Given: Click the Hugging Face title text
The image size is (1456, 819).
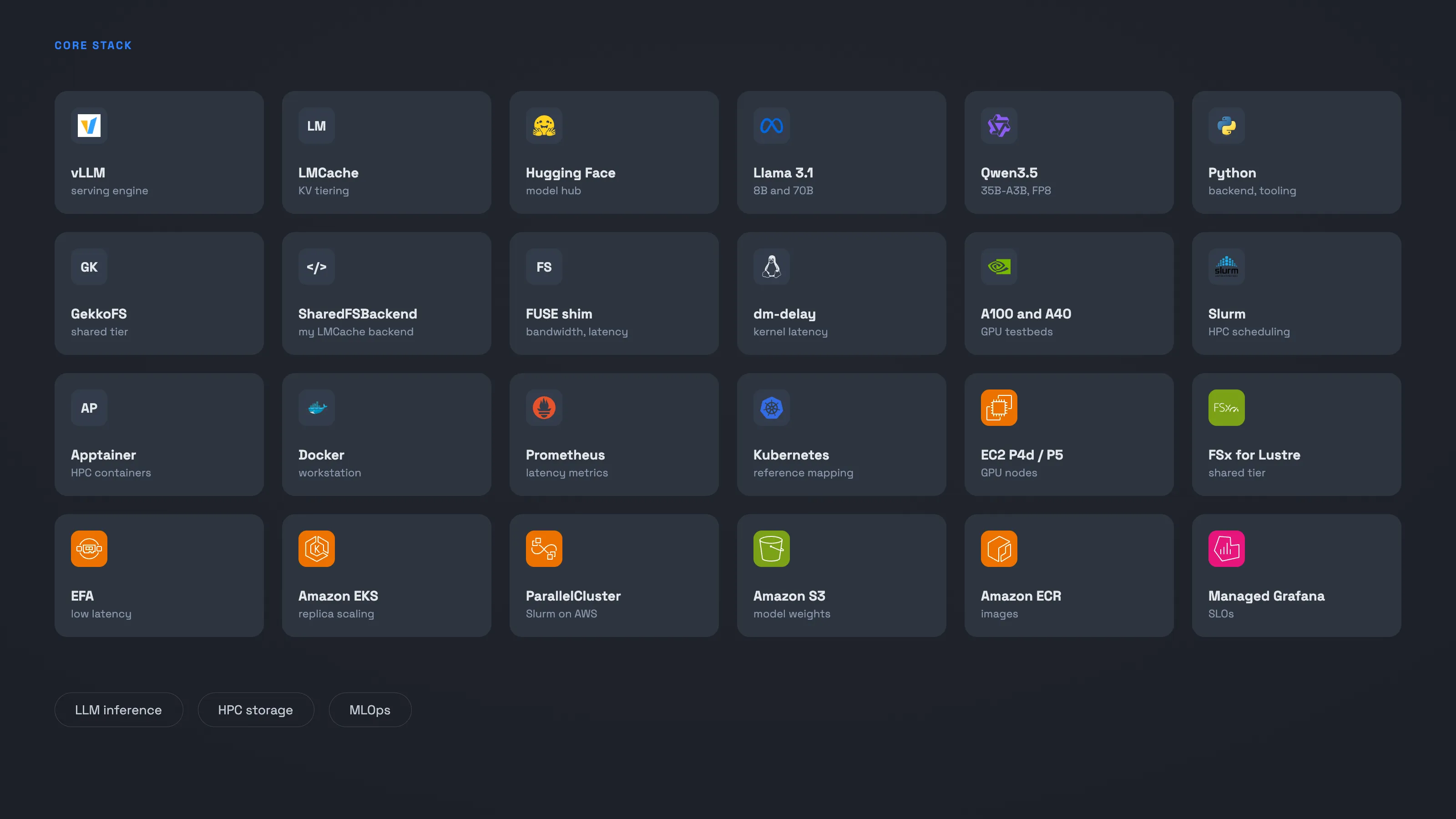Looking at the screenshot, I should click(571, 173).
